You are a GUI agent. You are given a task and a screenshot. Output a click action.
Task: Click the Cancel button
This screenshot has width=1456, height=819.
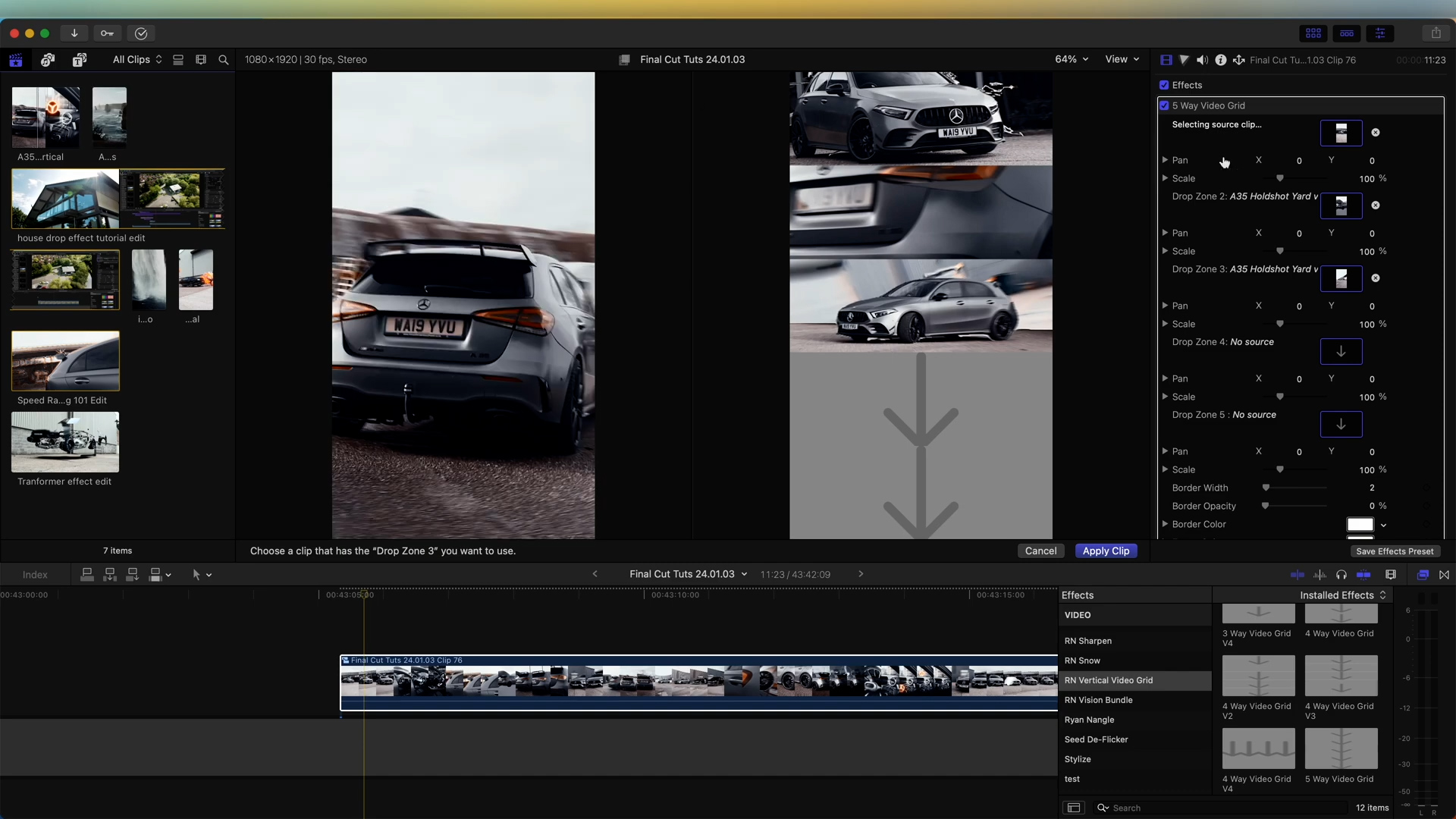pyautogui.click(x=1040, y=551)
